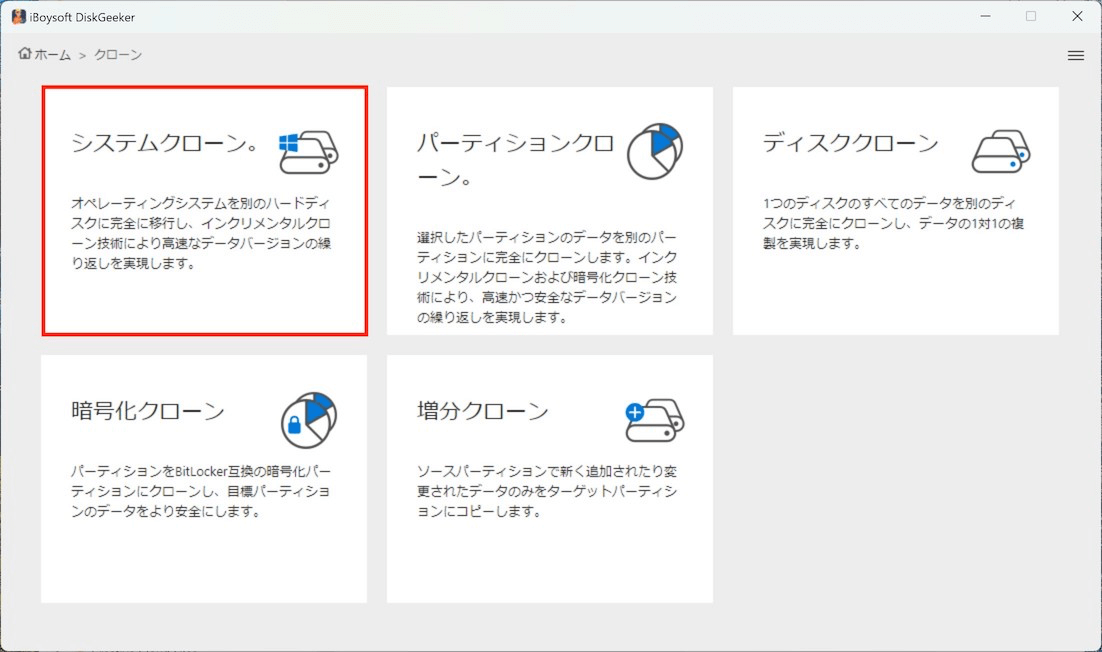Click the Encrypted Clone padlock pie icon
Screen dimensions: 1102x652
click(309, 420)
